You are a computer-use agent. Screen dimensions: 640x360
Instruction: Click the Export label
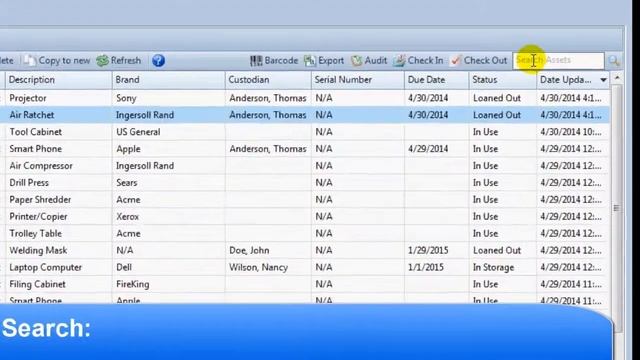click(331, 60)
